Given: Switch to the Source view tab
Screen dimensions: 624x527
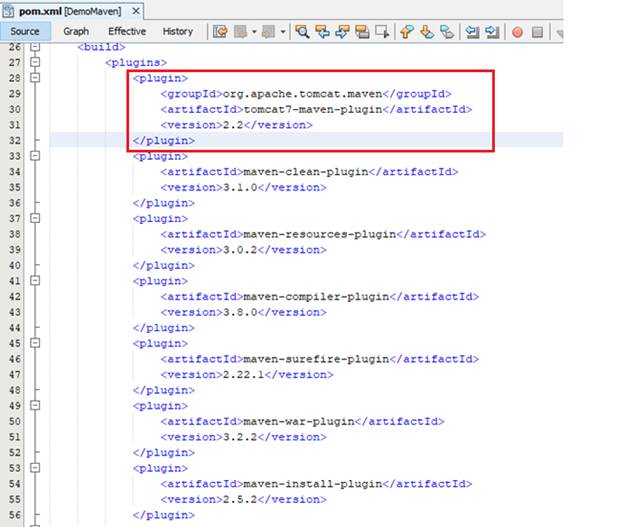Looking at the screenshot, I should pos(25,31).
